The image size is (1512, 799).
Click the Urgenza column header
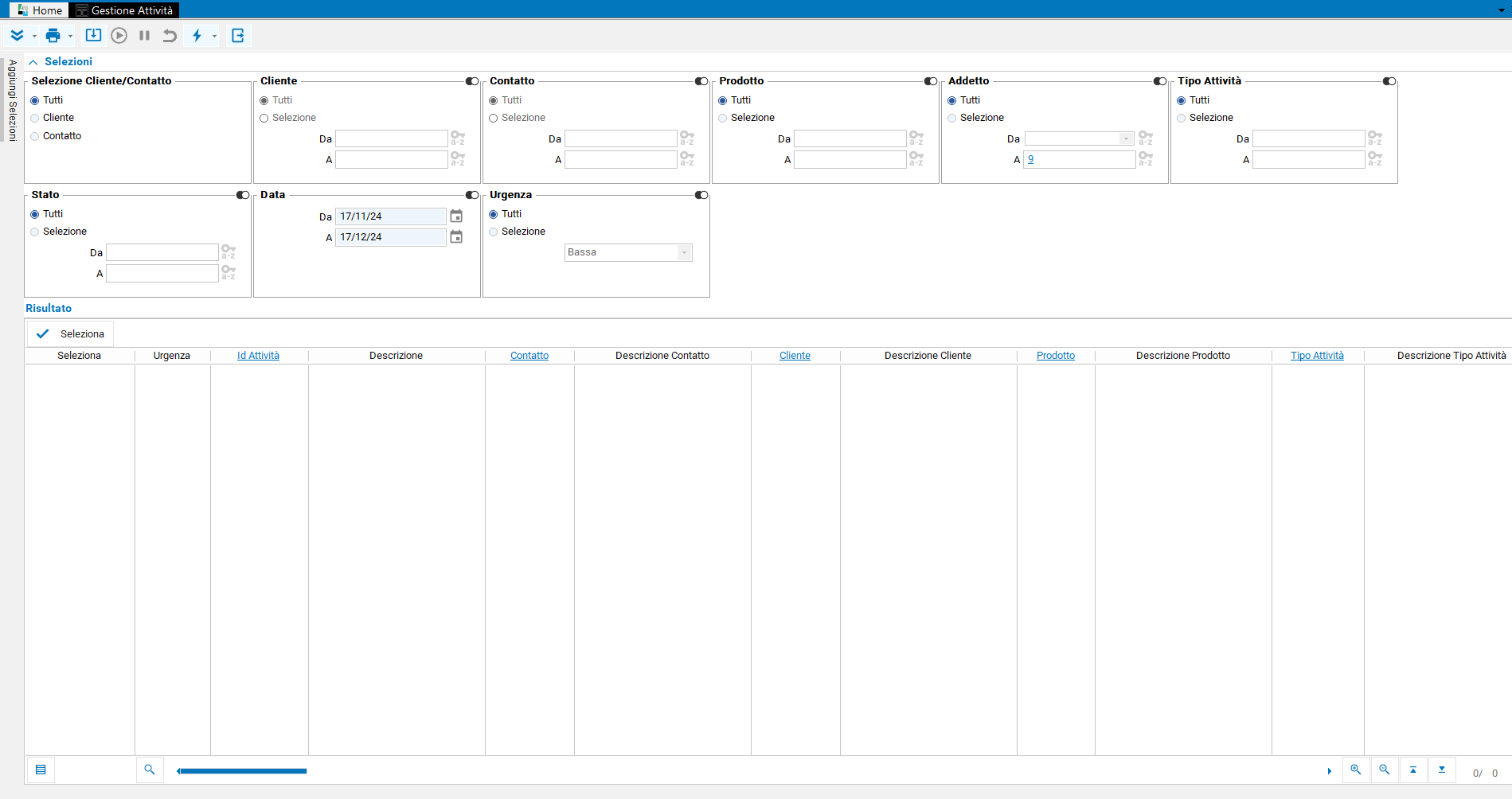(172, 356)
